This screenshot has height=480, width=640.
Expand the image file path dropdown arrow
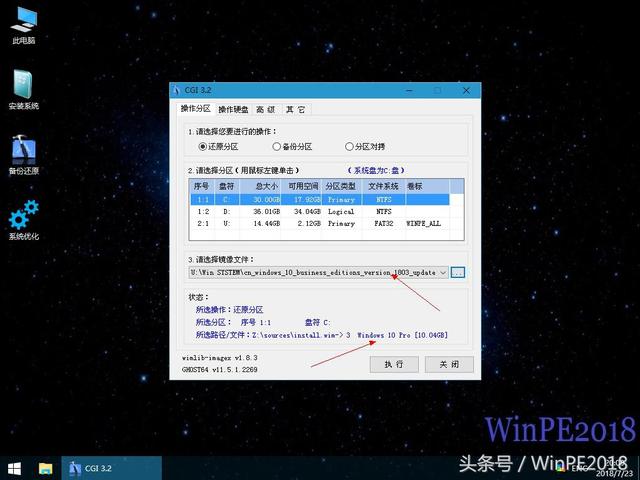coord(443,273)
